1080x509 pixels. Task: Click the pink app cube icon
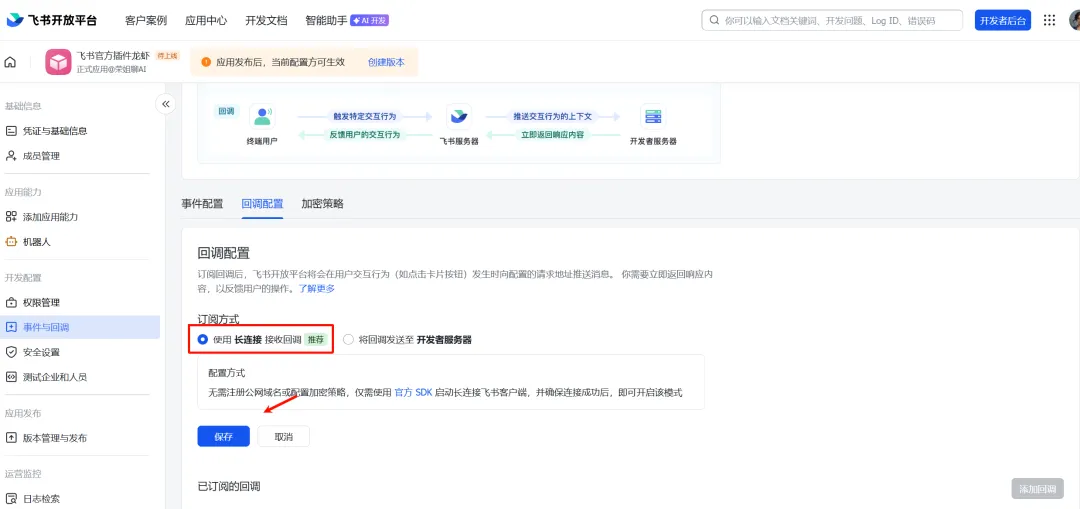[x=59, y=62]
